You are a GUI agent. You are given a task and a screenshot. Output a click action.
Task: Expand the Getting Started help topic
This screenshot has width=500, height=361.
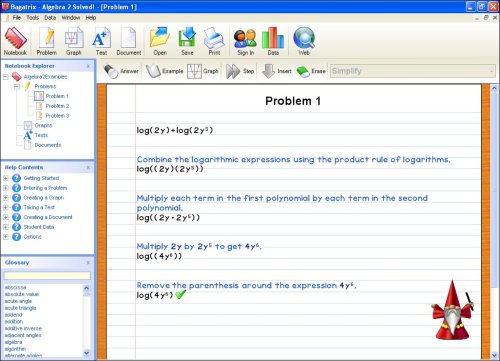pos(6,178)
